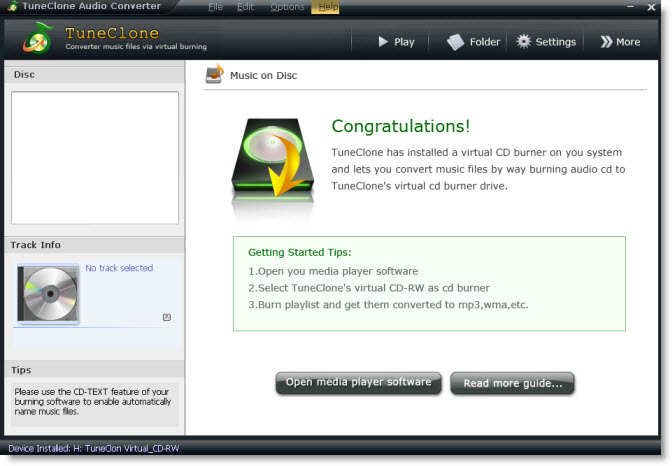The height and width of the screenshot is (466, 672).
Task: Open Settings with the gear icon
Action: [x=546, y=42]
